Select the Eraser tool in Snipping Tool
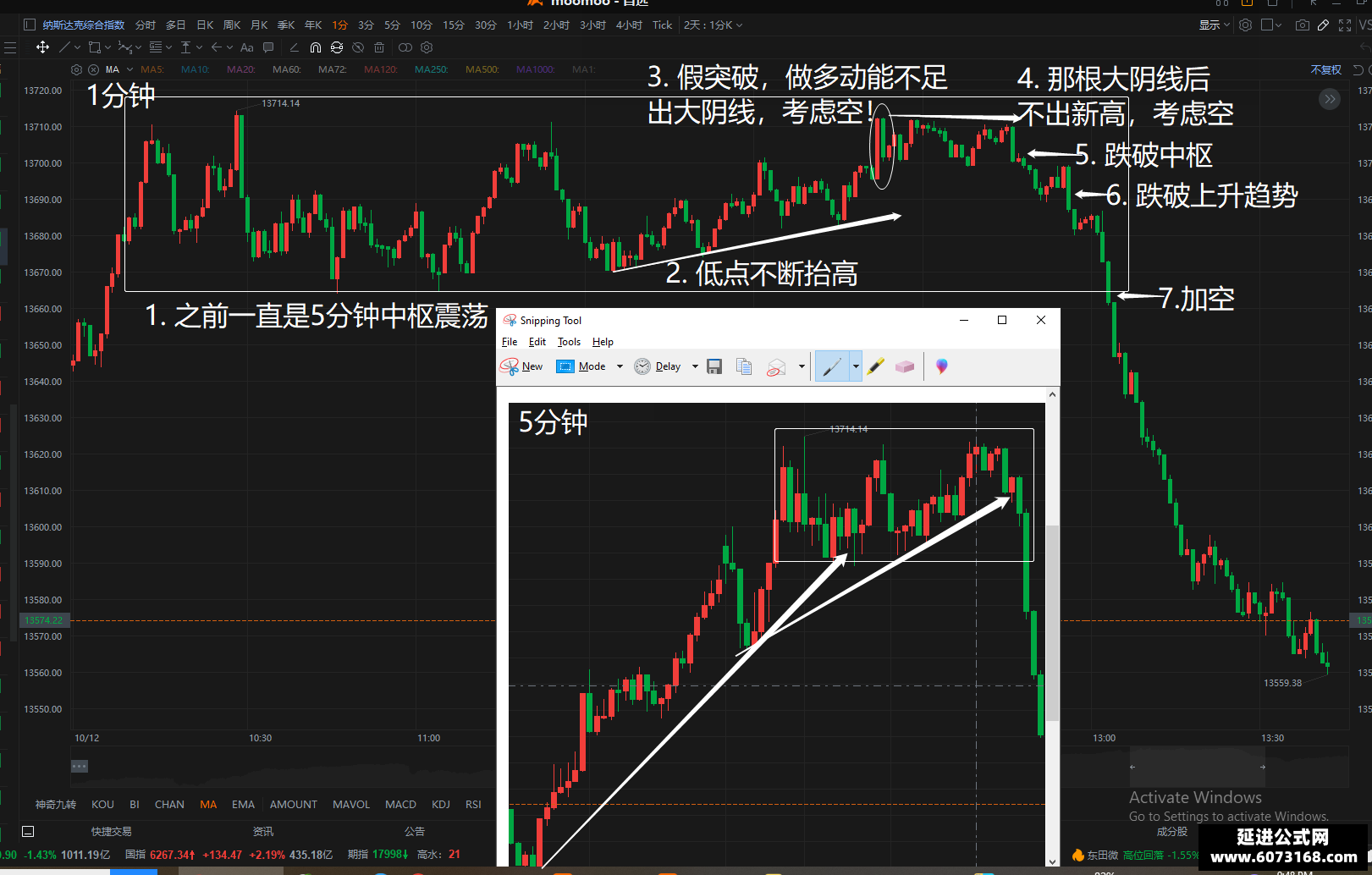1372x875 pixels. click(905, 366)
